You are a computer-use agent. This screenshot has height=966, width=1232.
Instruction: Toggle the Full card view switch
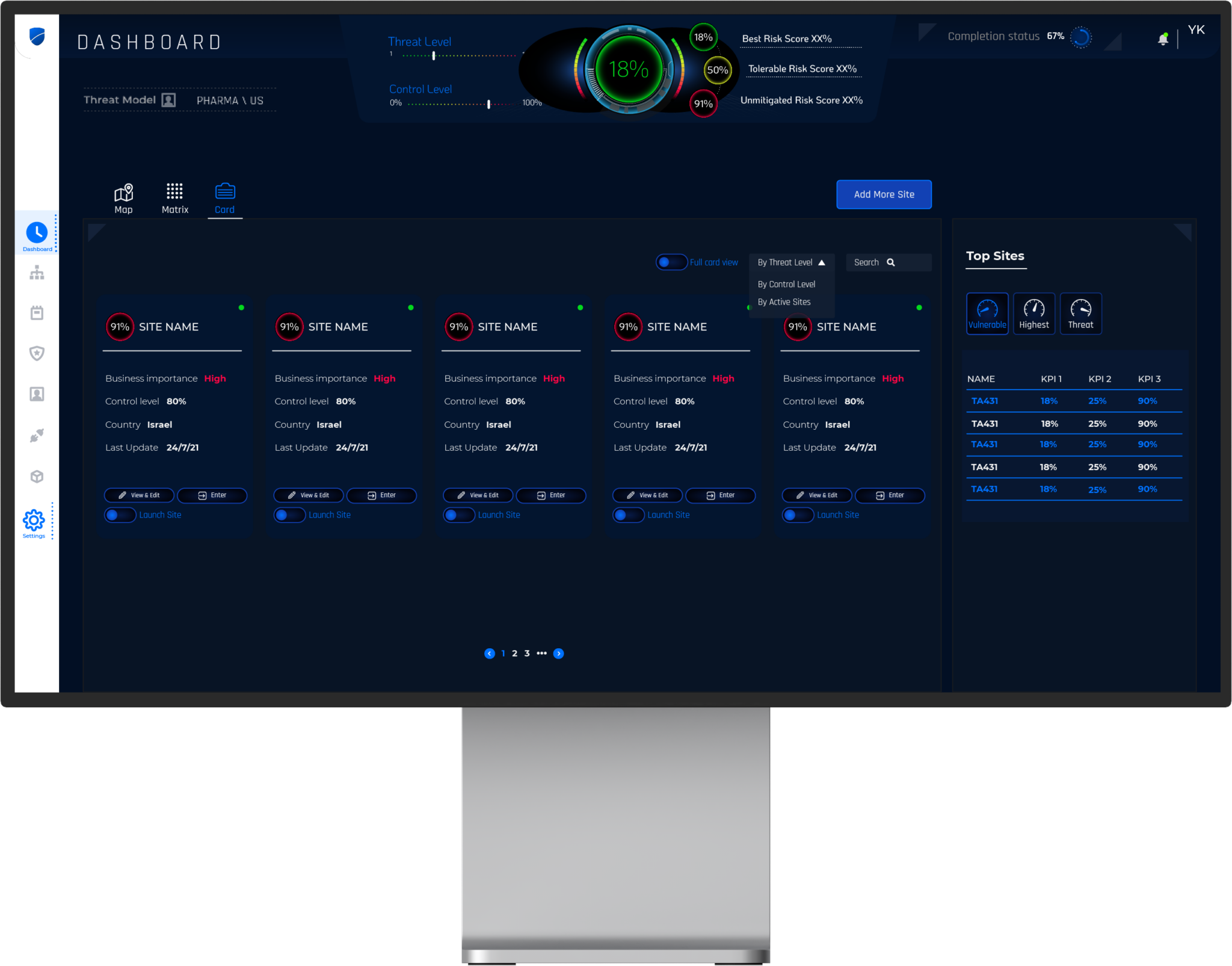pyautogui.click(x=671, y=262)
